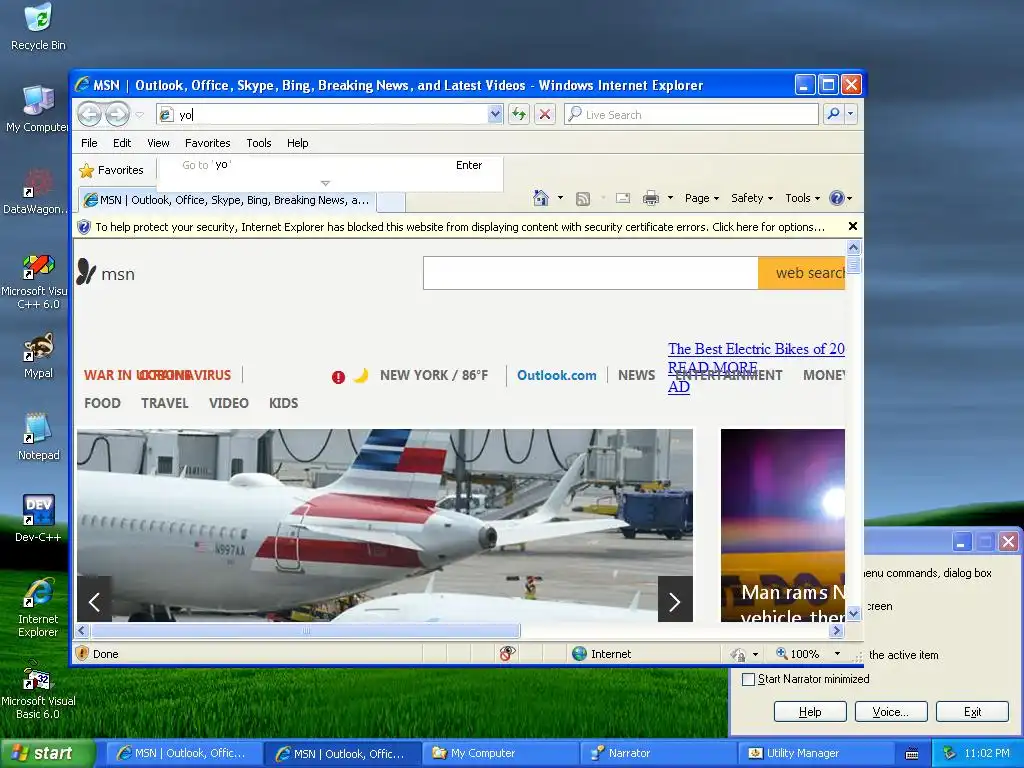The height and width of the screenshot is (768, 1024).
Task: Open the Help menu
Action: (x=297, y=143)
